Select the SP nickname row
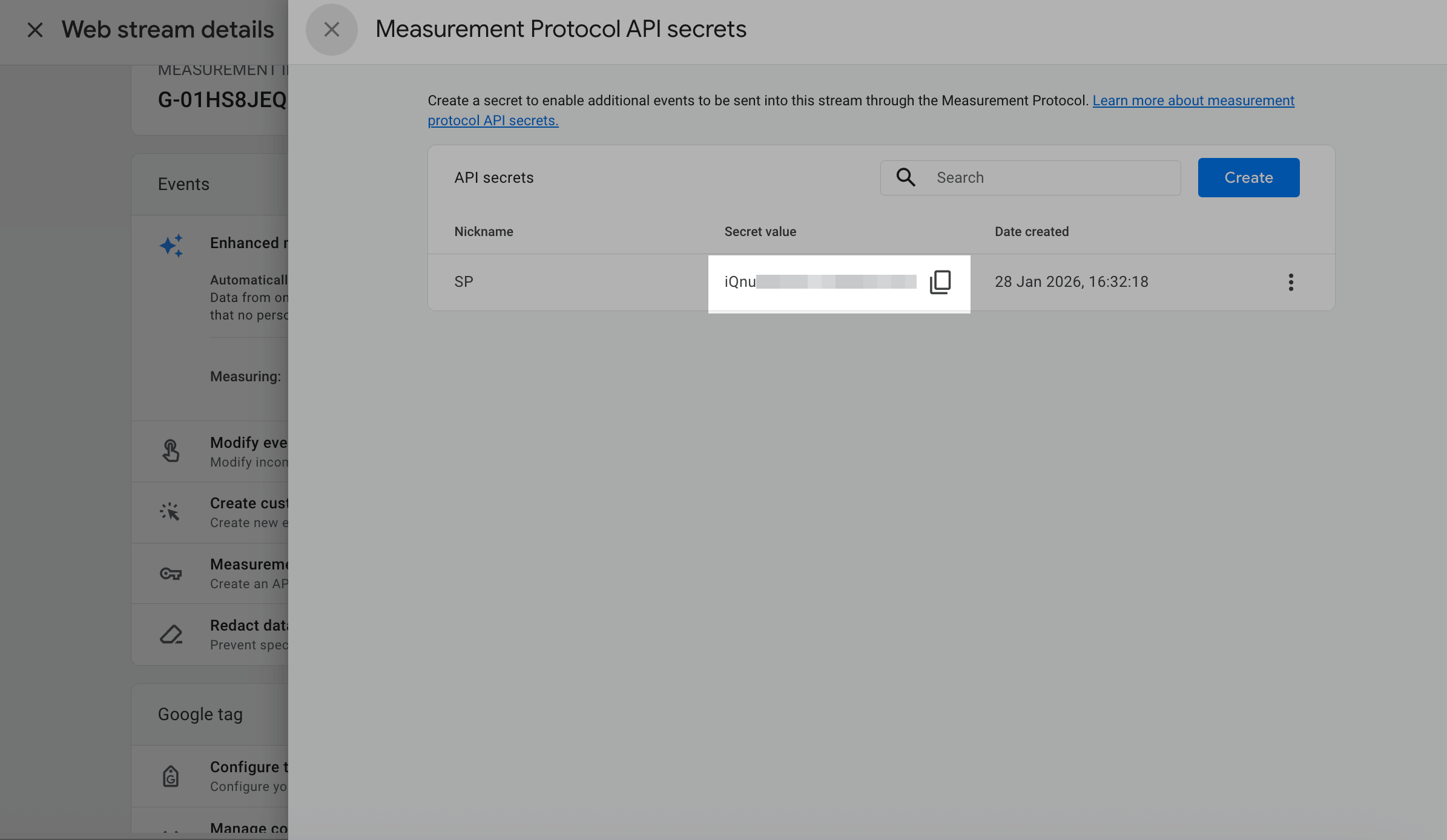 coord(464,282)
